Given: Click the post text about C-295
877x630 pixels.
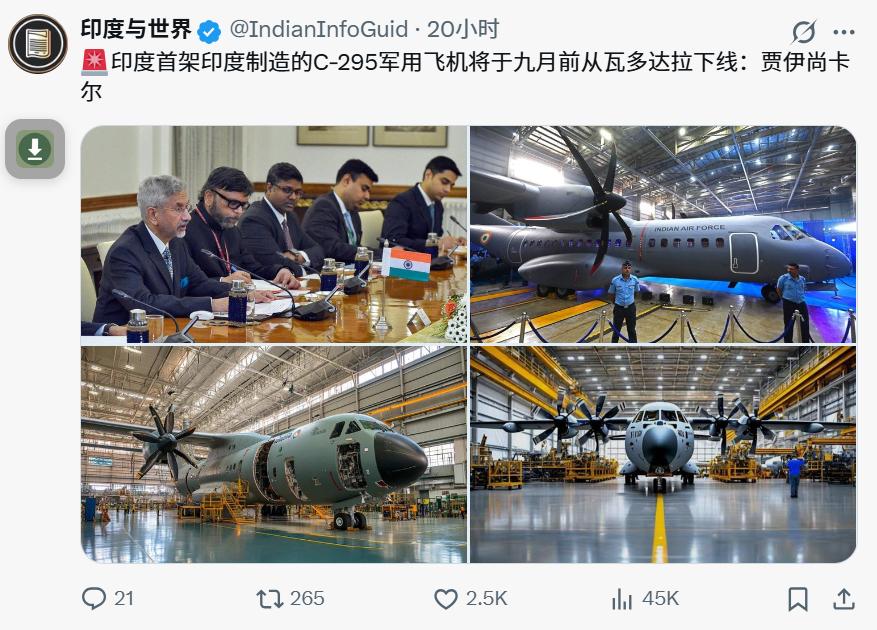Looking at the screenshot, I should 465,76.
